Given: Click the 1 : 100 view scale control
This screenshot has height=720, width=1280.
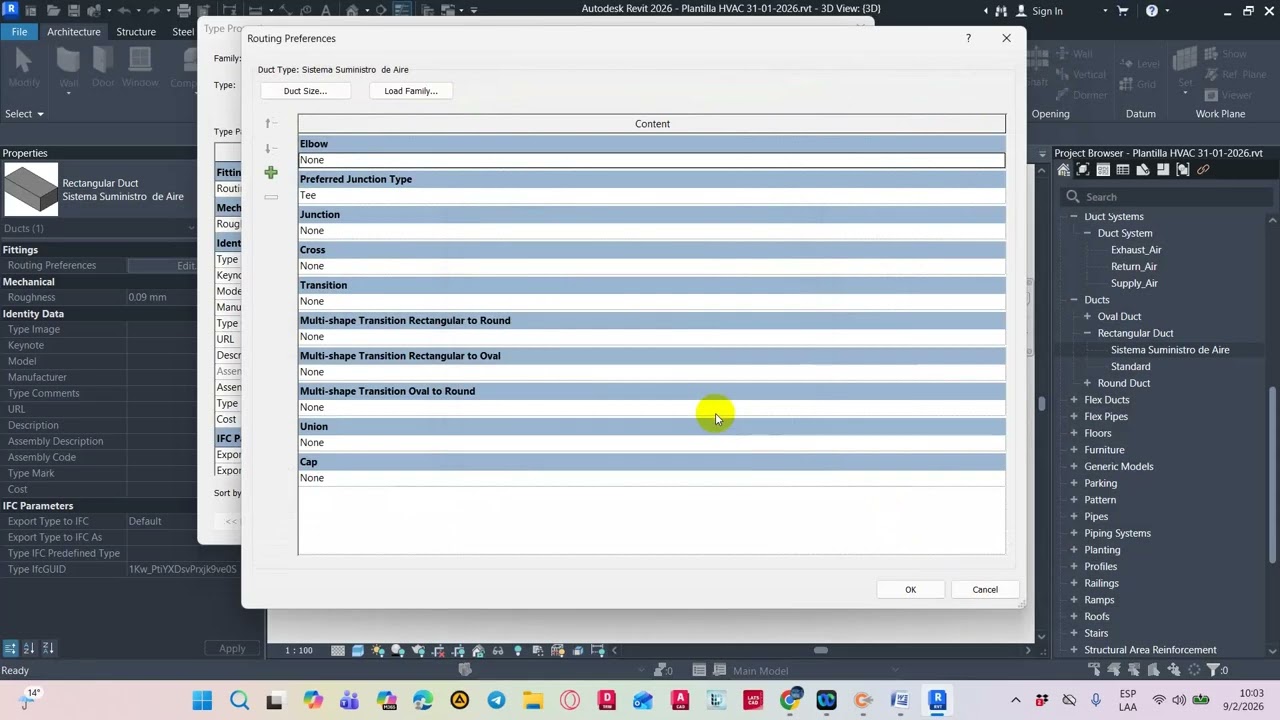Looking at the screenshot, I should [x=299, y=651].
